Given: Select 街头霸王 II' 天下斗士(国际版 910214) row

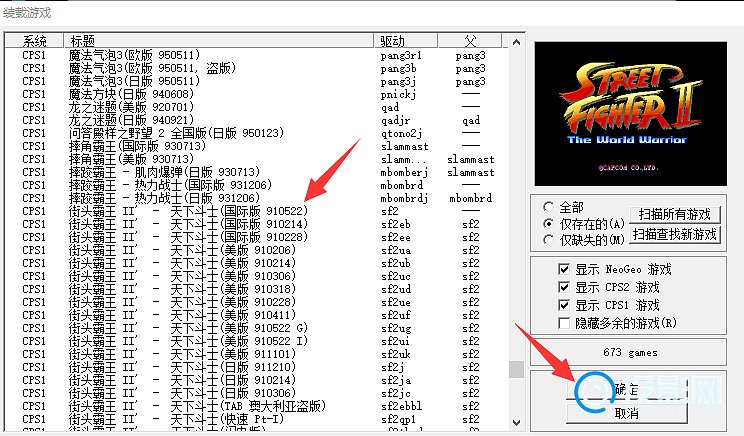Looking at the screenshot, I should 256,224.
